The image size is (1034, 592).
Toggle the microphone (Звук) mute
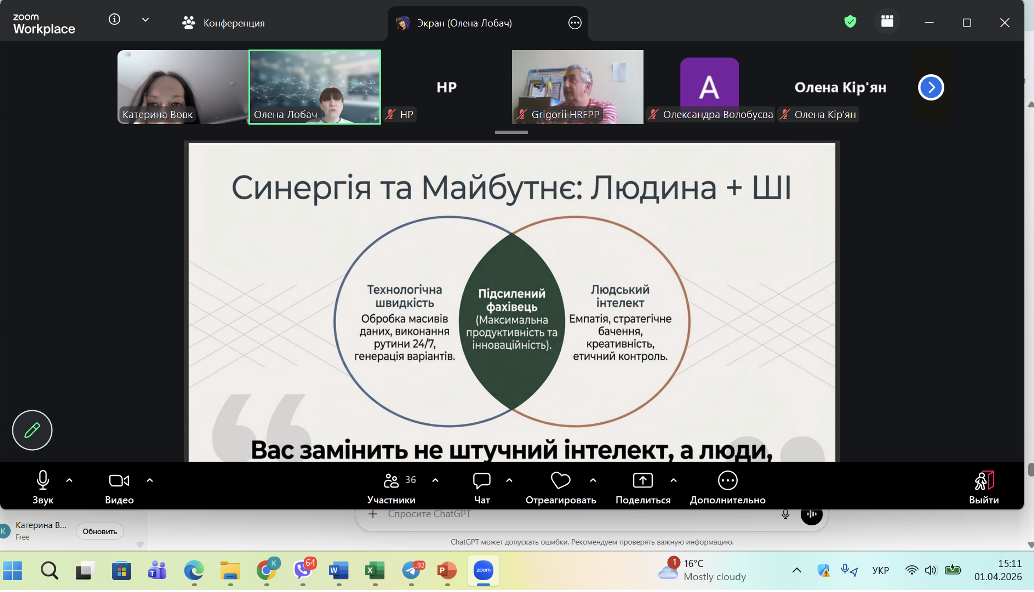coord(43,481)
